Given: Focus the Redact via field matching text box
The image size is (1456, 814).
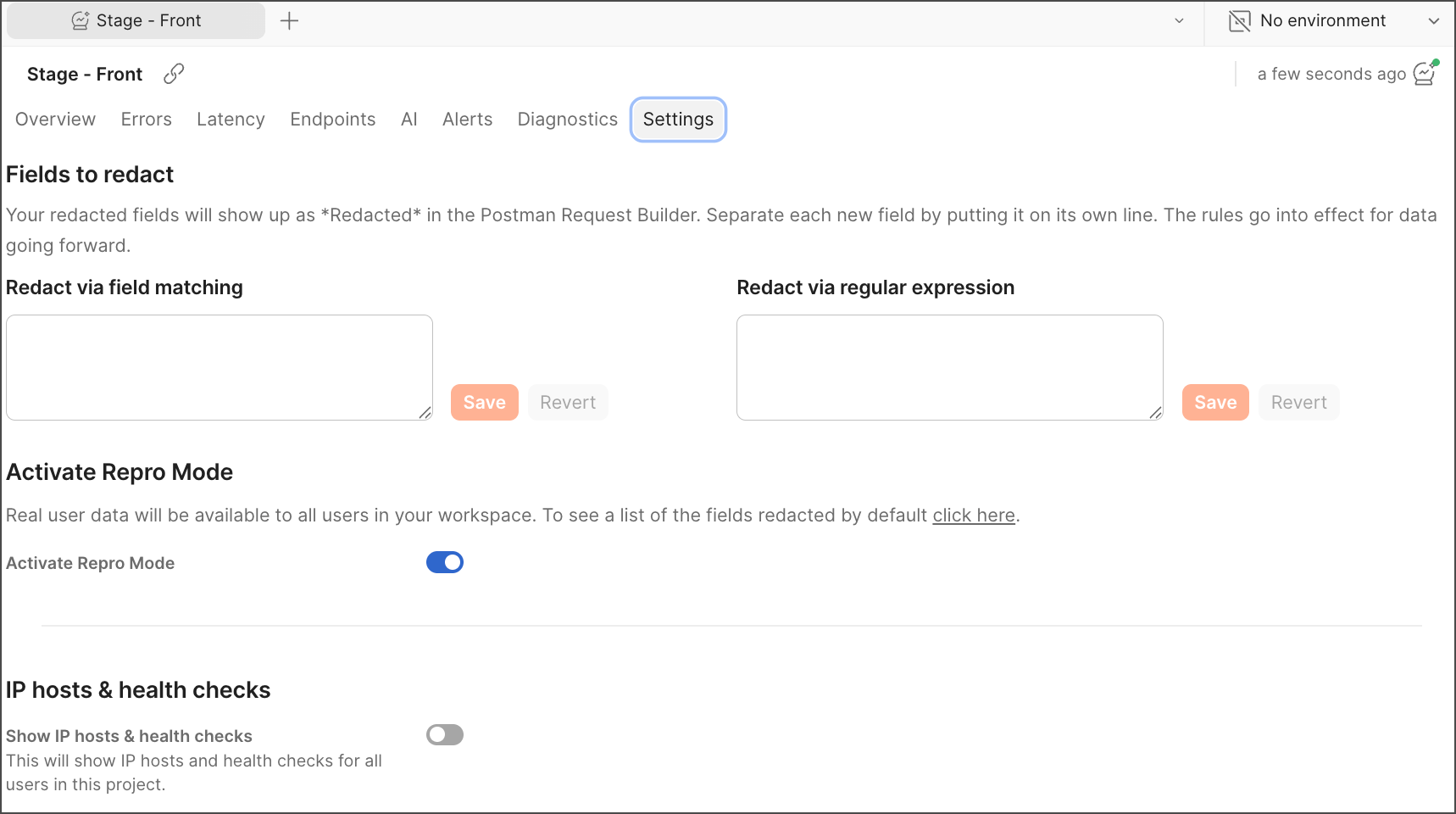Looking at the screenshot, I should click(220, 367).
